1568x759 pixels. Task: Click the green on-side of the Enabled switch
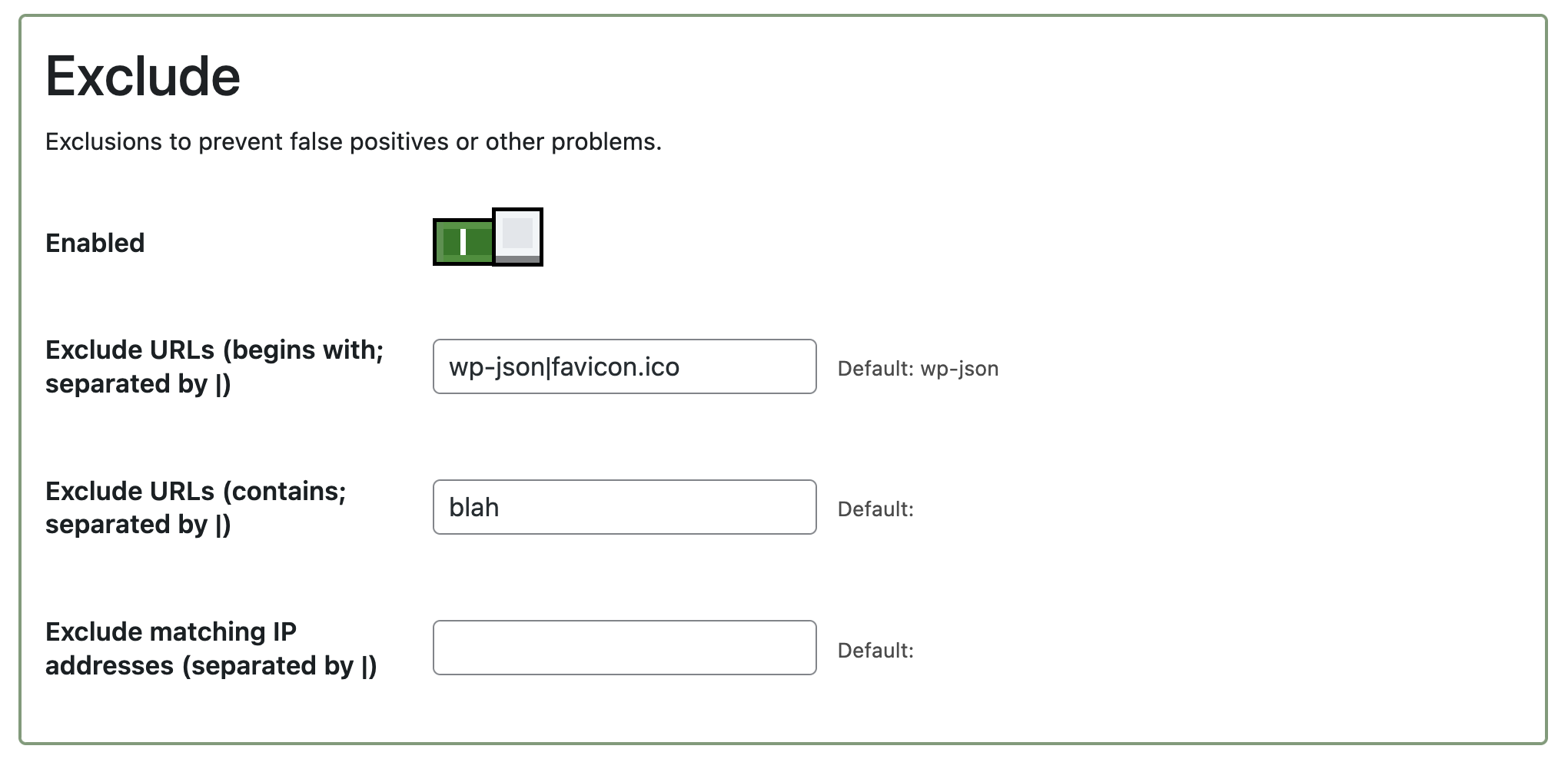coord(465,242)
